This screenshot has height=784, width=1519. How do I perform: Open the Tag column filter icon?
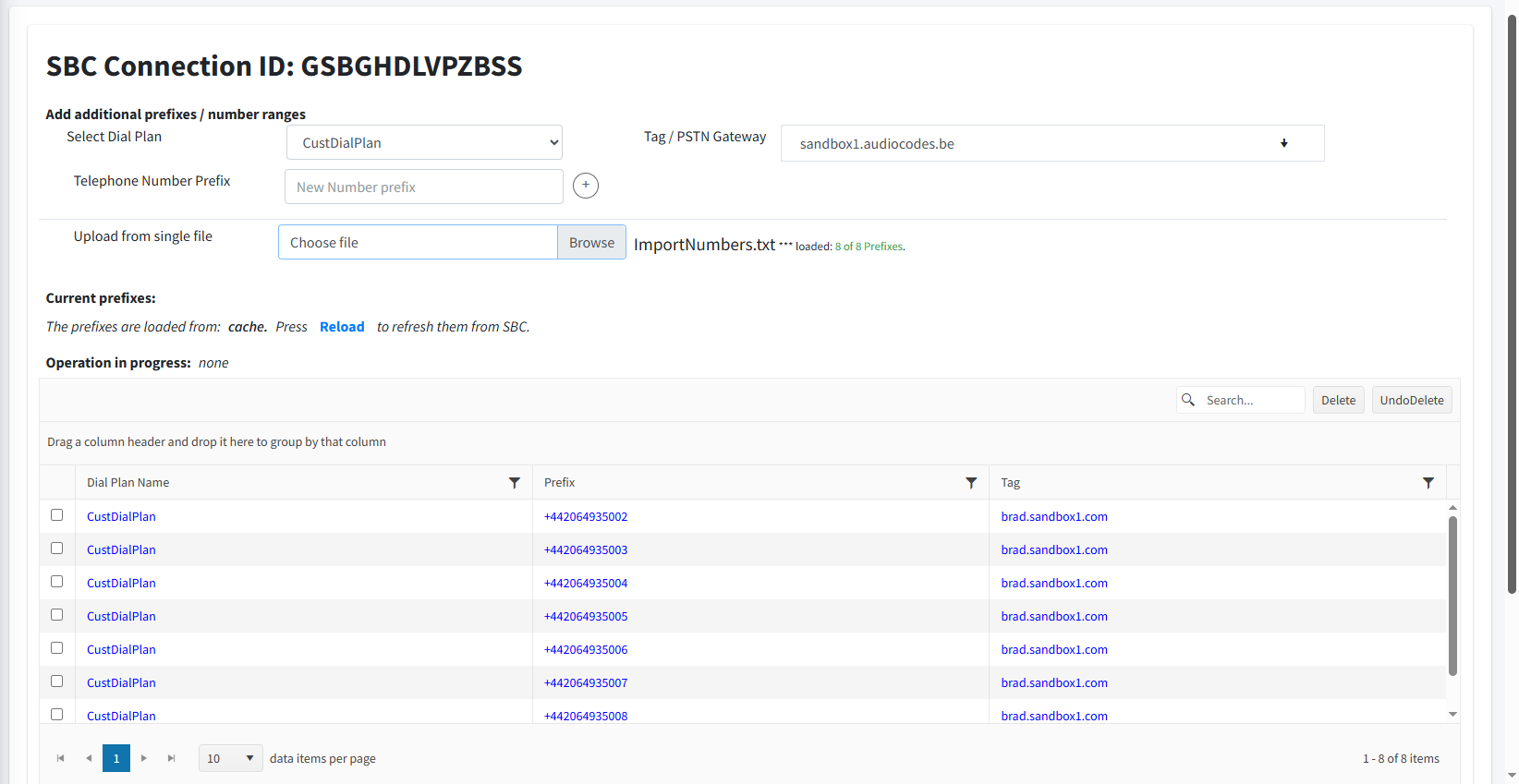1428,483
